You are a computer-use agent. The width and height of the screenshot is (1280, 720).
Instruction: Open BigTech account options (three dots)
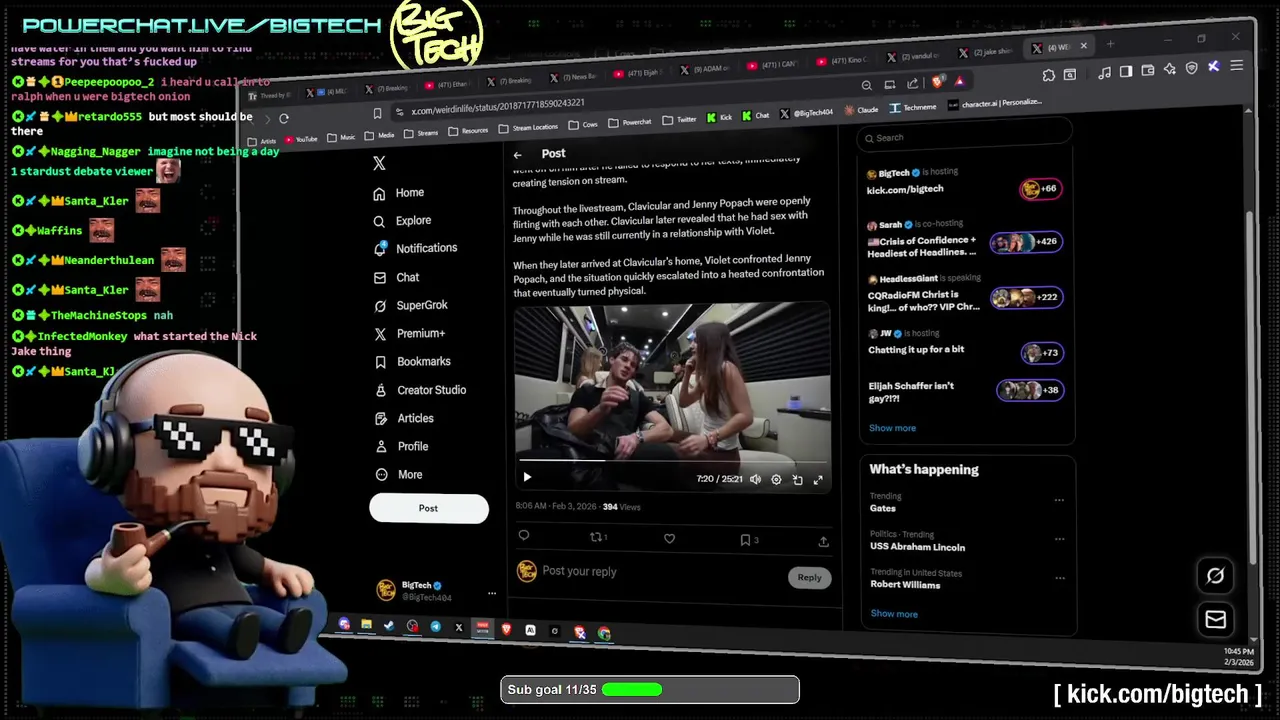tap(491, 593)
